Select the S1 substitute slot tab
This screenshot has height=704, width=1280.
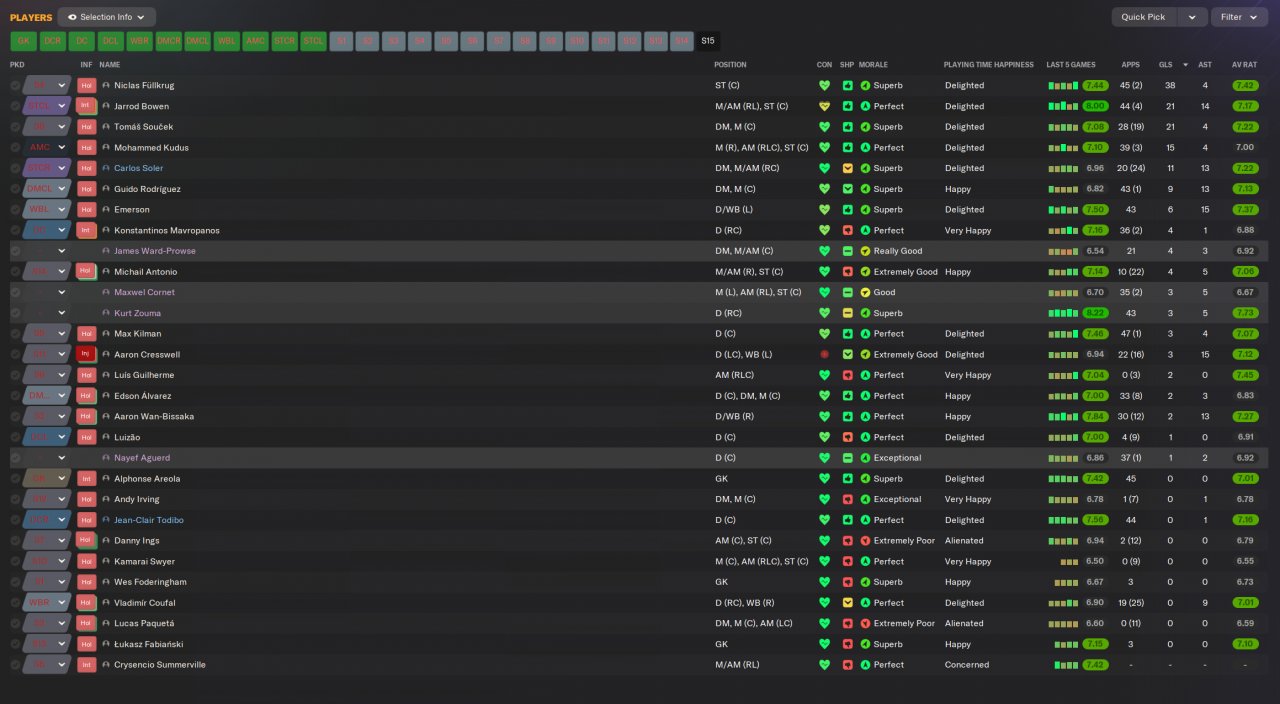[343, 41]
